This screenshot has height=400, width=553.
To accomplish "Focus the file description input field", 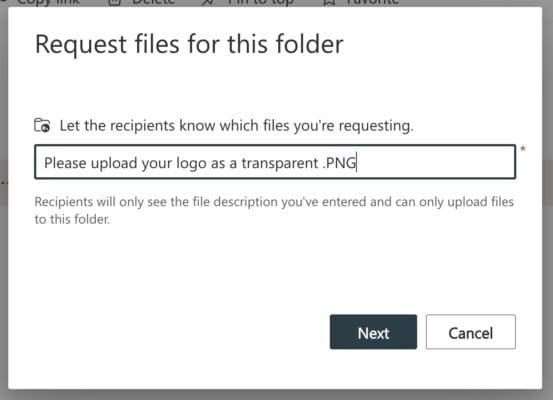I will coord(275,162).
